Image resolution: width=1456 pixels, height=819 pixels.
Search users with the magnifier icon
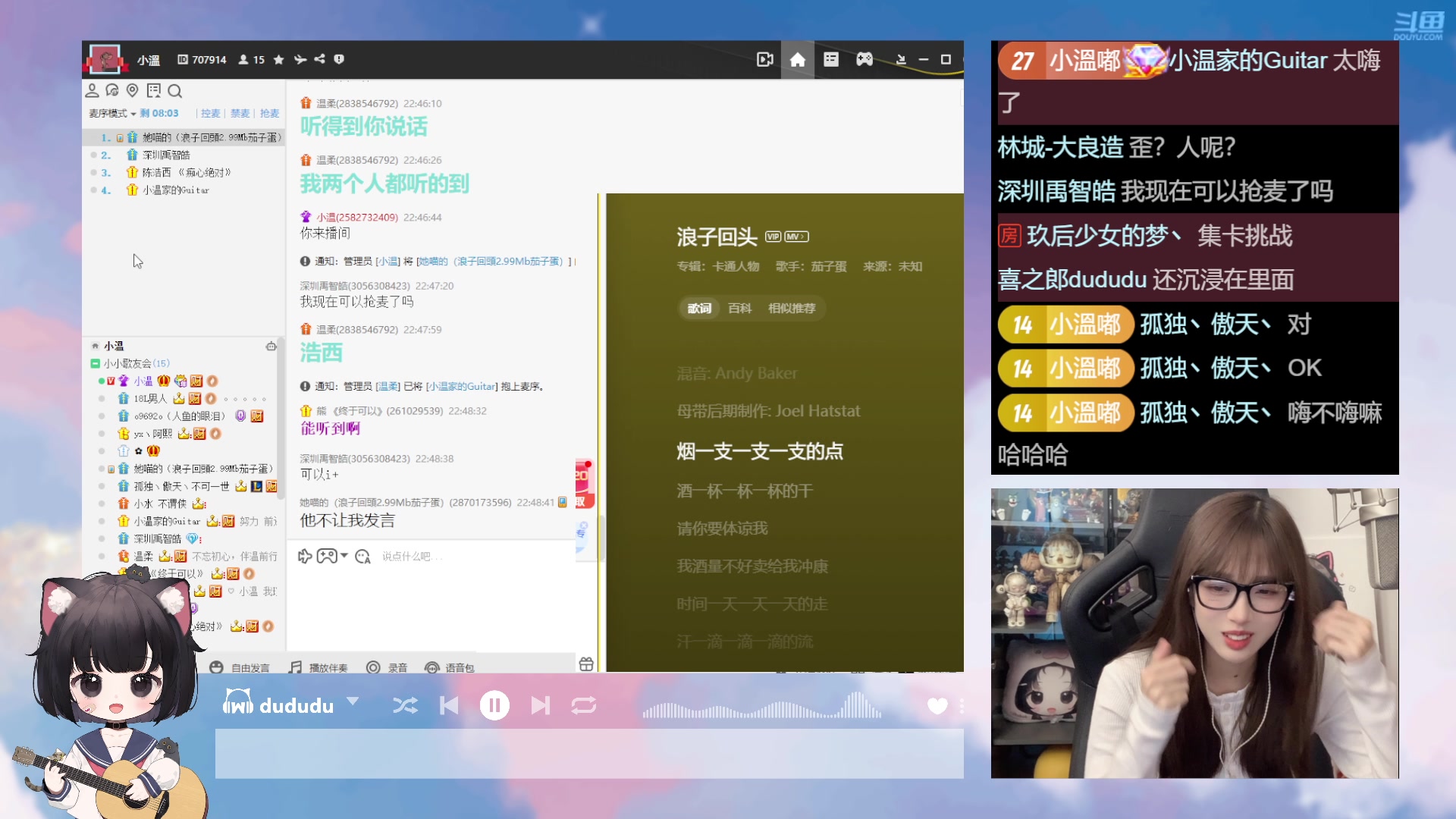175,92
